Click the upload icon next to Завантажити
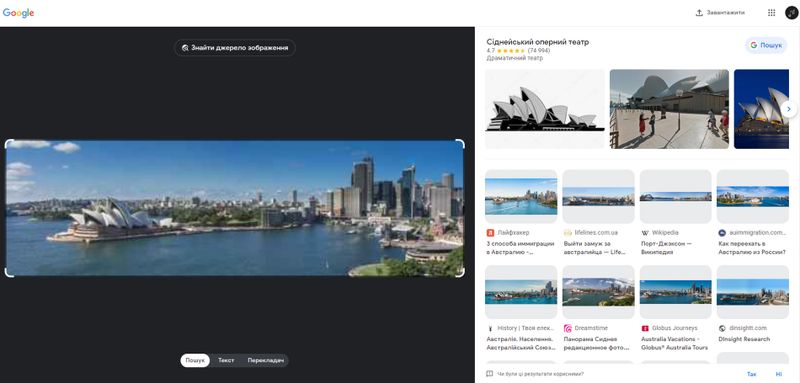Image resolution: width=800 pixels, height=383 pixels. pos(699,13)
